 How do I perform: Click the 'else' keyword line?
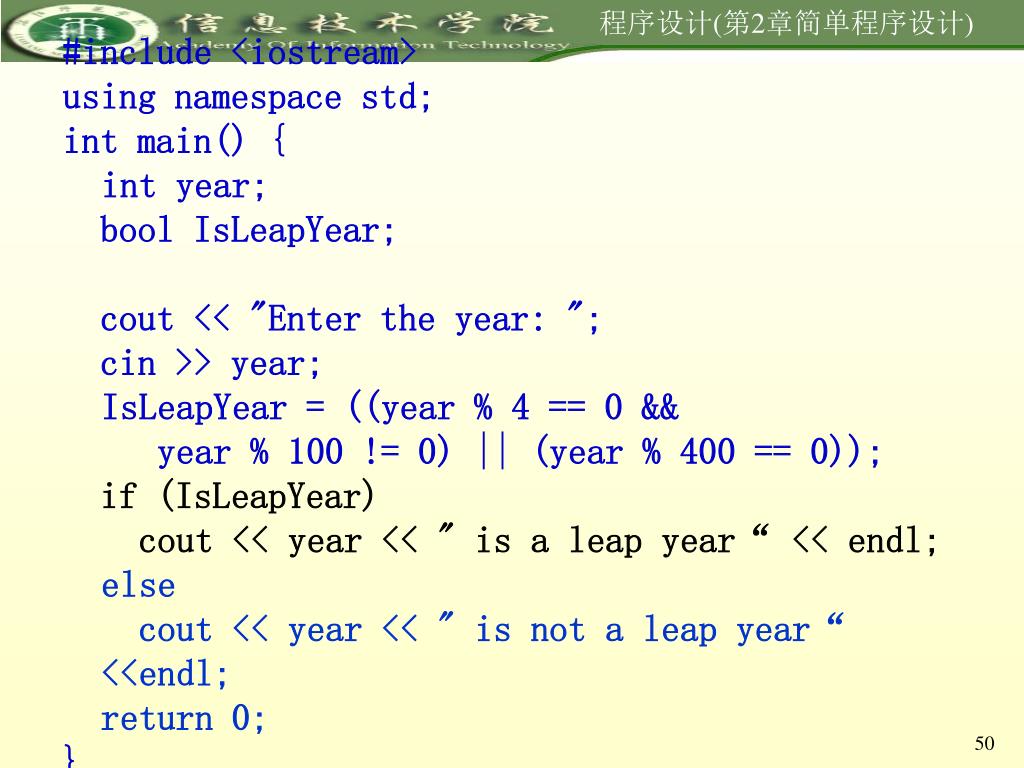click(138, 585)
